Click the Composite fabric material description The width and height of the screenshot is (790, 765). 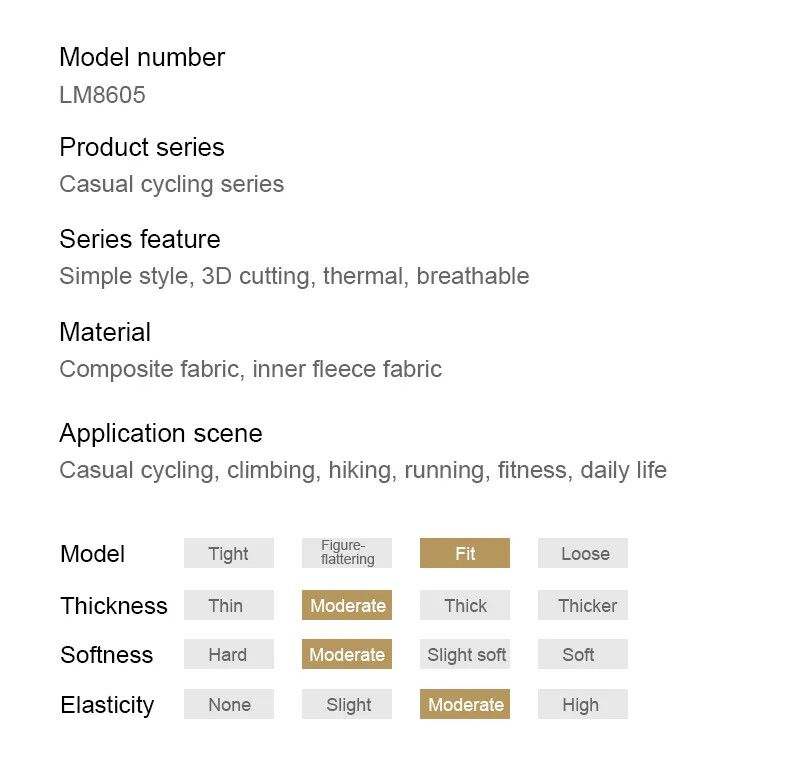coord(250,369)
